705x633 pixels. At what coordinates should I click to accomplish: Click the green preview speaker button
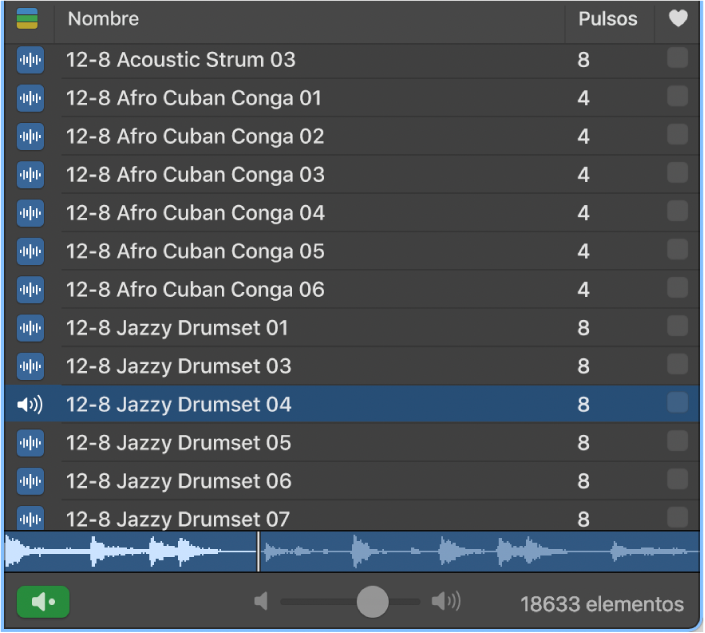coord(43,602)
